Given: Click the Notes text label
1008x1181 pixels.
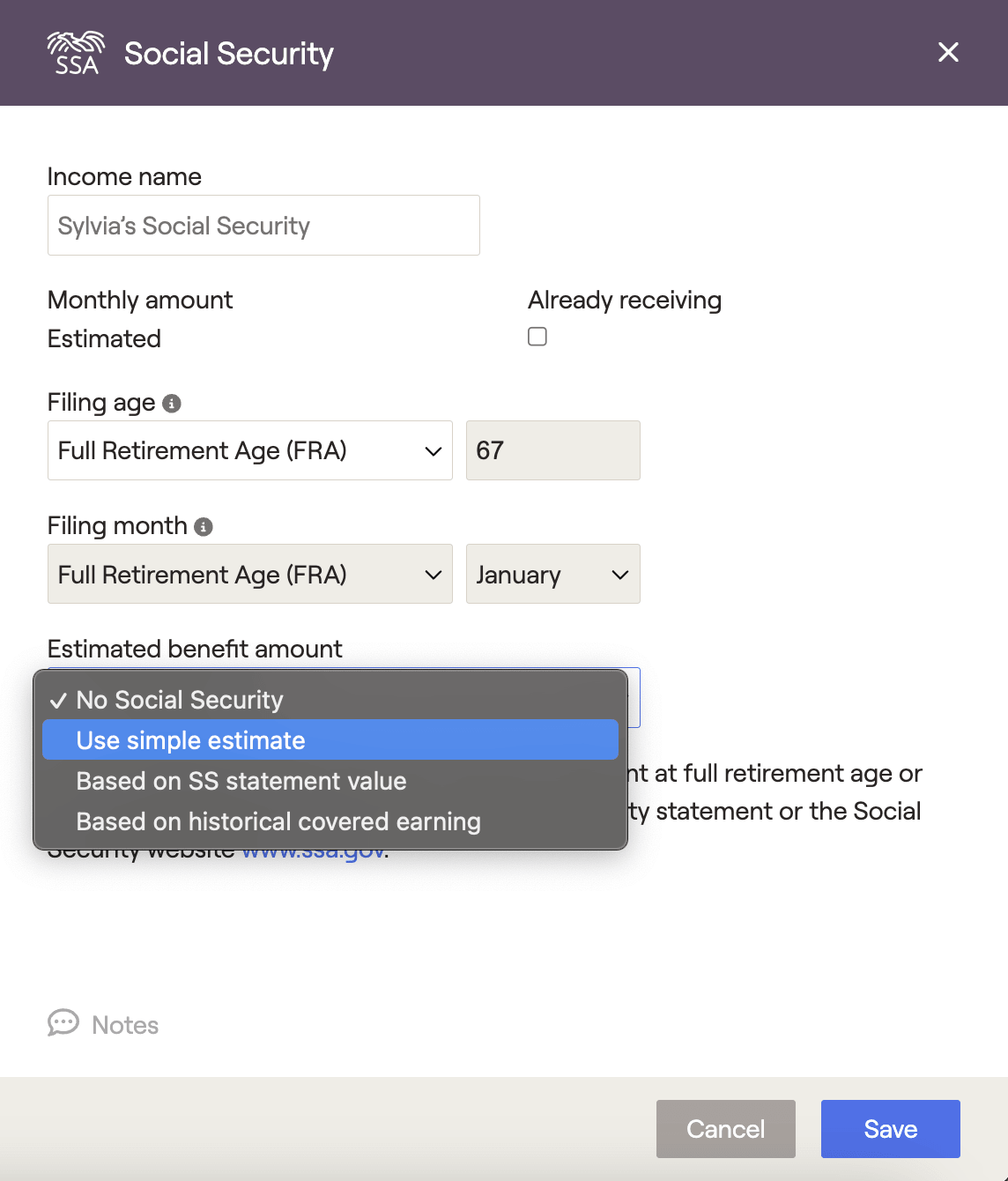Looking at the screenshot, I should click(x=125, y=1025).
